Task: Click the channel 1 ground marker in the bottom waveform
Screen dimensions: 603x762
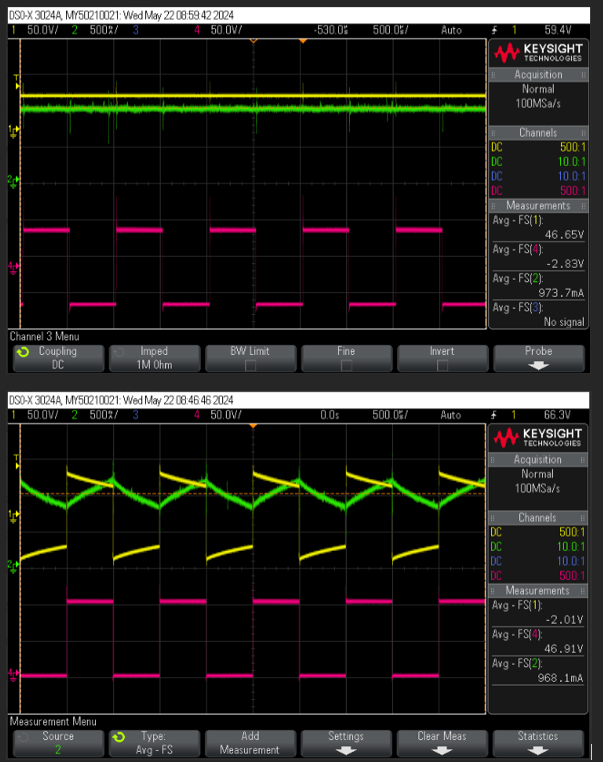Action: click(13, 515)
